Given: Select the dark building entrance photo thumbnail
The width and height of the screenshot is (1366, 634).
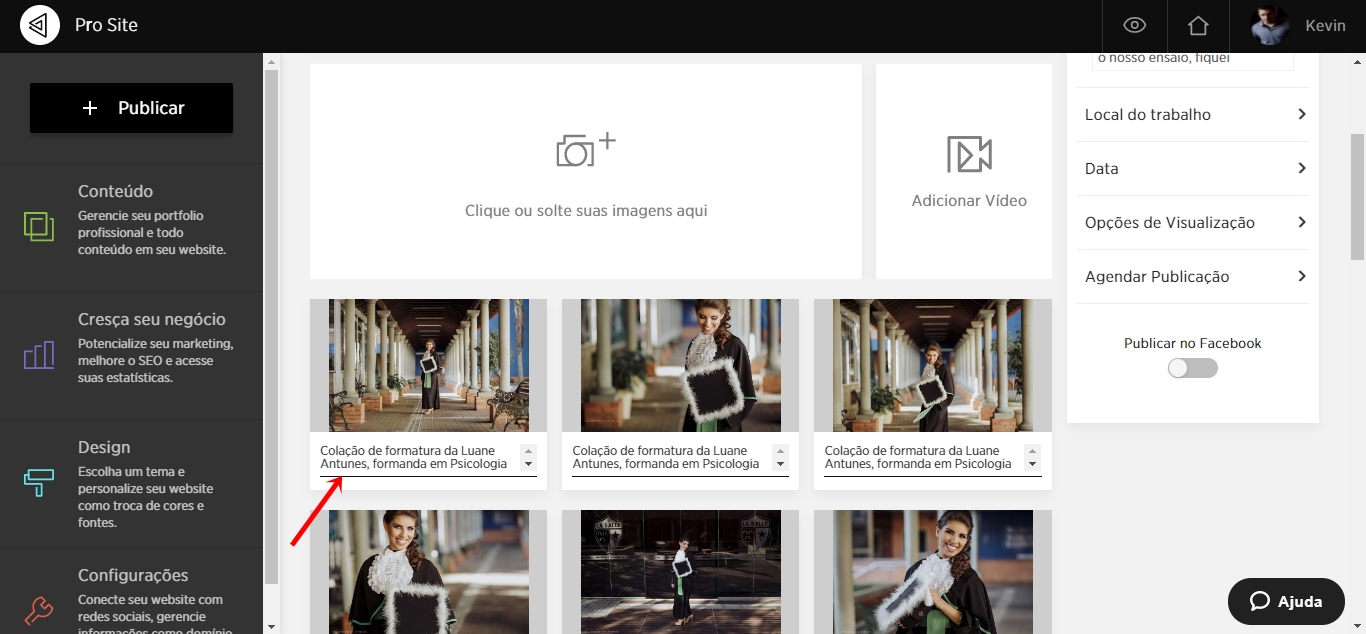Looking at the screenshot, I should pos(680,572).
